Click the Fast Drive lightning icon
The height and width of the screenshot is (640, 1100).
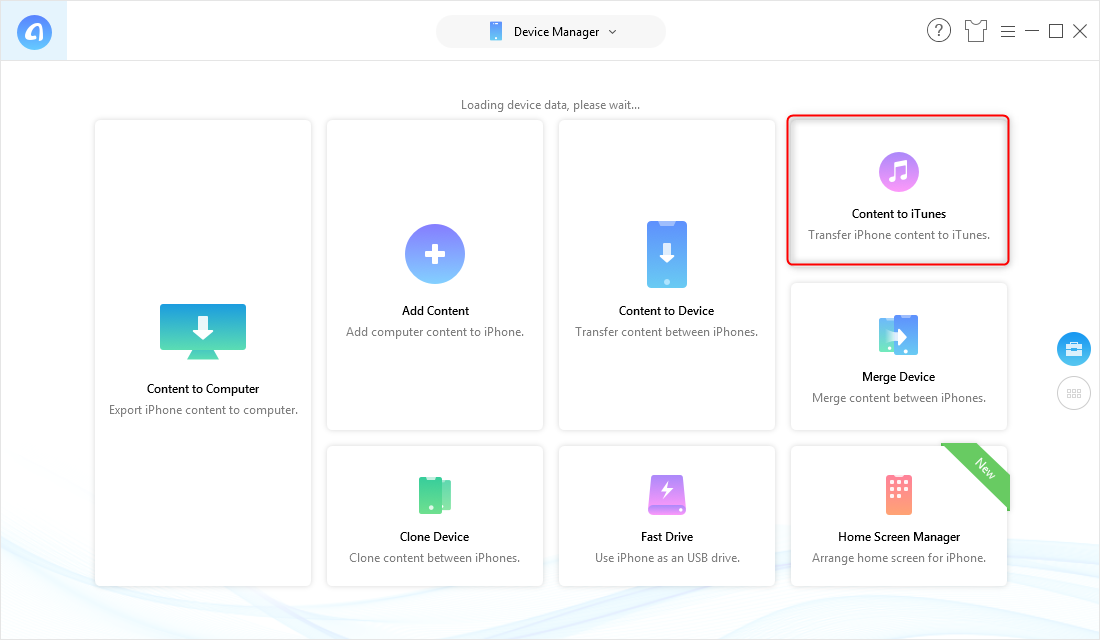(666, 495)
